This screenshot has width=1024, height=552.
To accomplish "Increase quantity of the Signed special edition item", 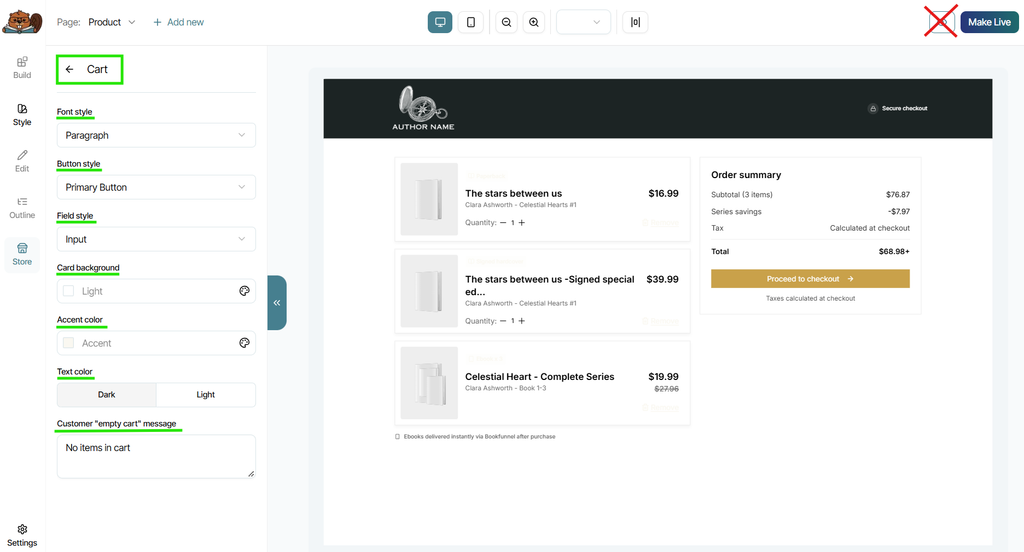I will point(522,321).
